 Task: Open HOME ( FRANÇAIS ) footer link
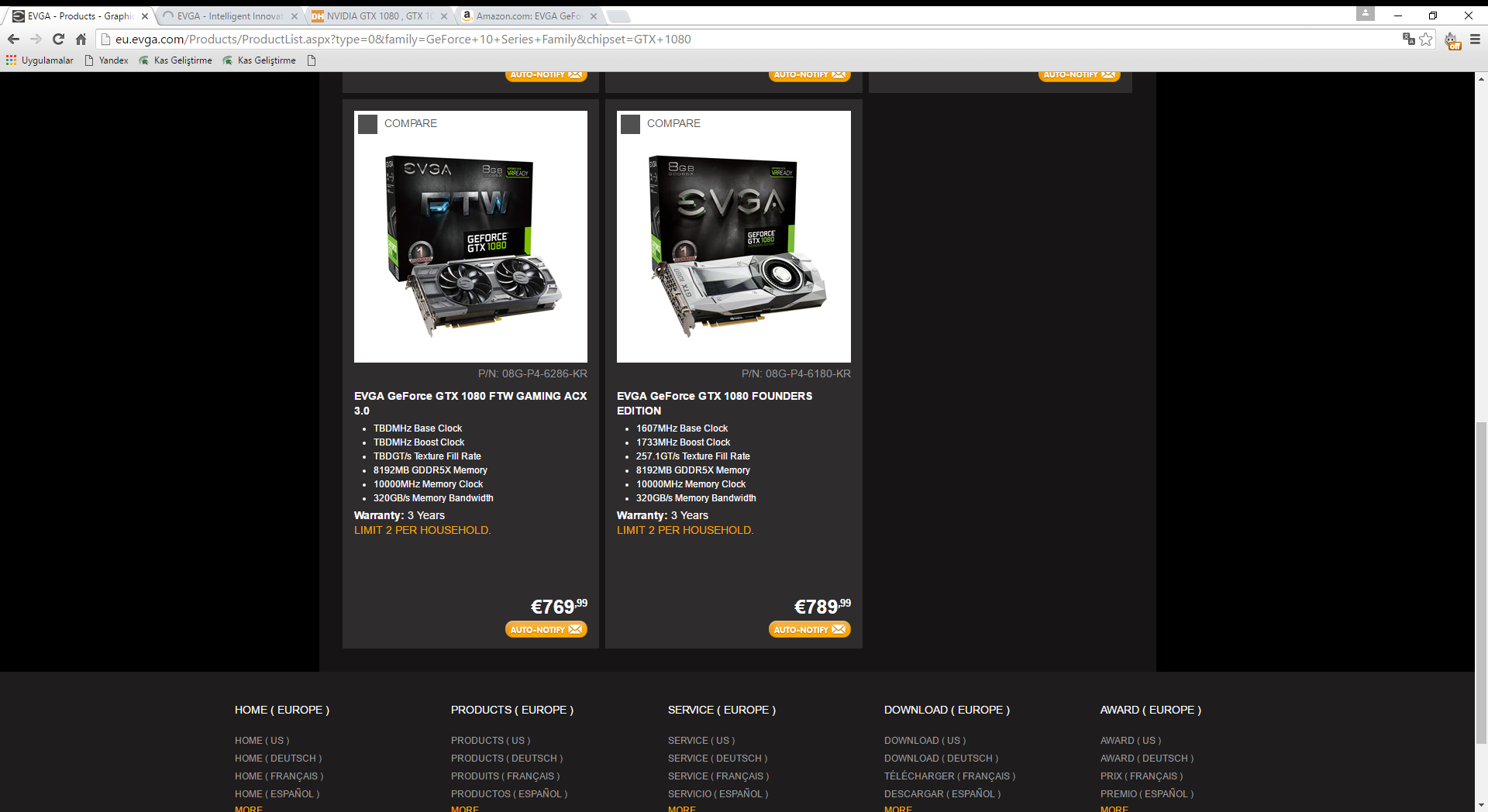[279, 776]
